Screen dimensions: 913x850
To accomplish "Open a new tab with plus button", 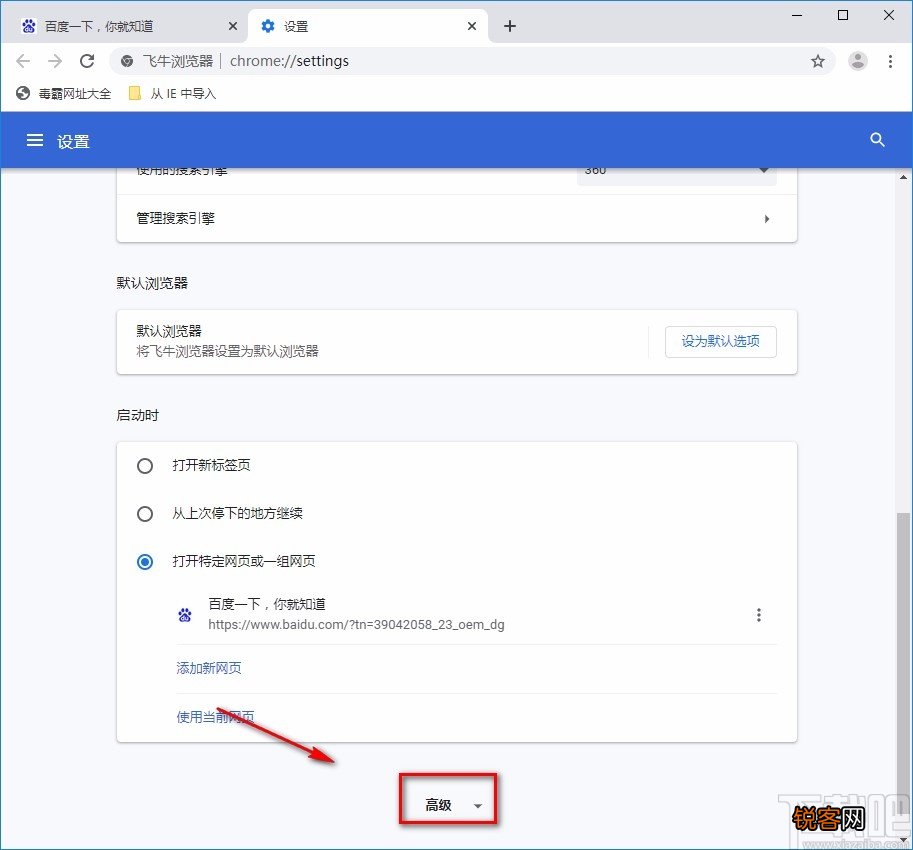I will click(x=510, y=26).
